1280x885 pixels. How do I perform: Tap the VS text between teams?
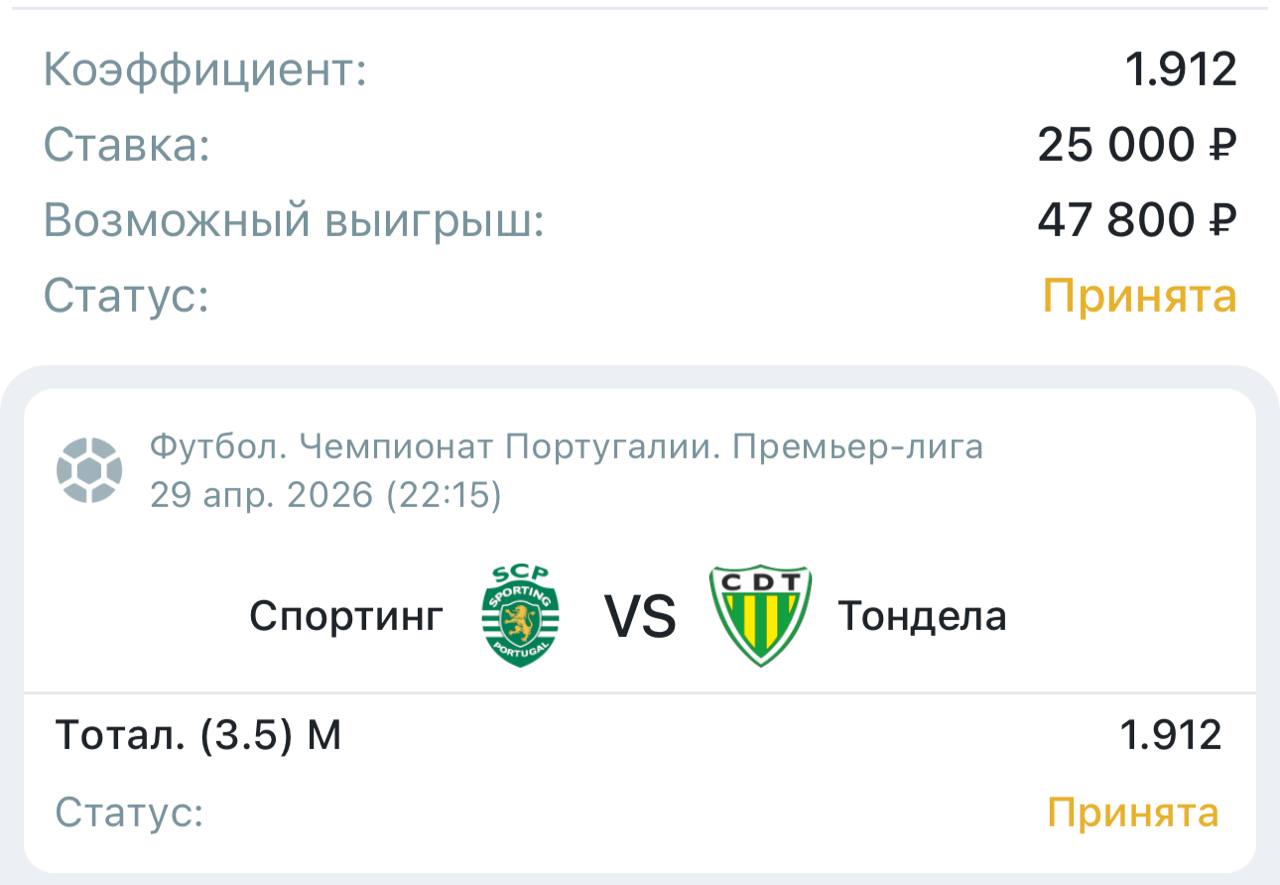coord(640,616)
